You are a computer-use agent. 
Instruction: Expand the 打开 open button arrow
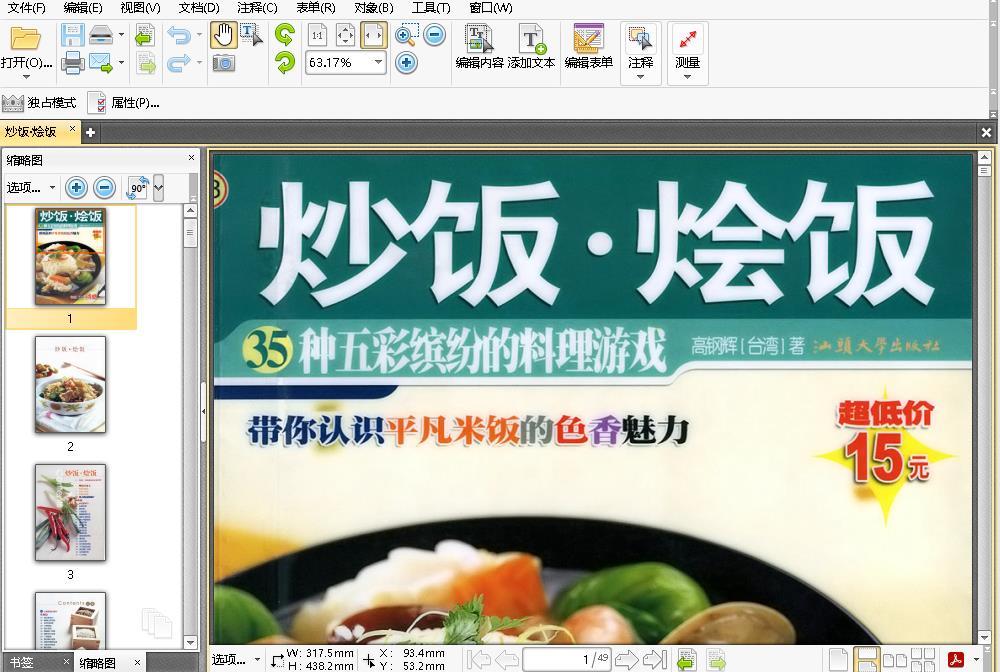(x=26, y=77)
